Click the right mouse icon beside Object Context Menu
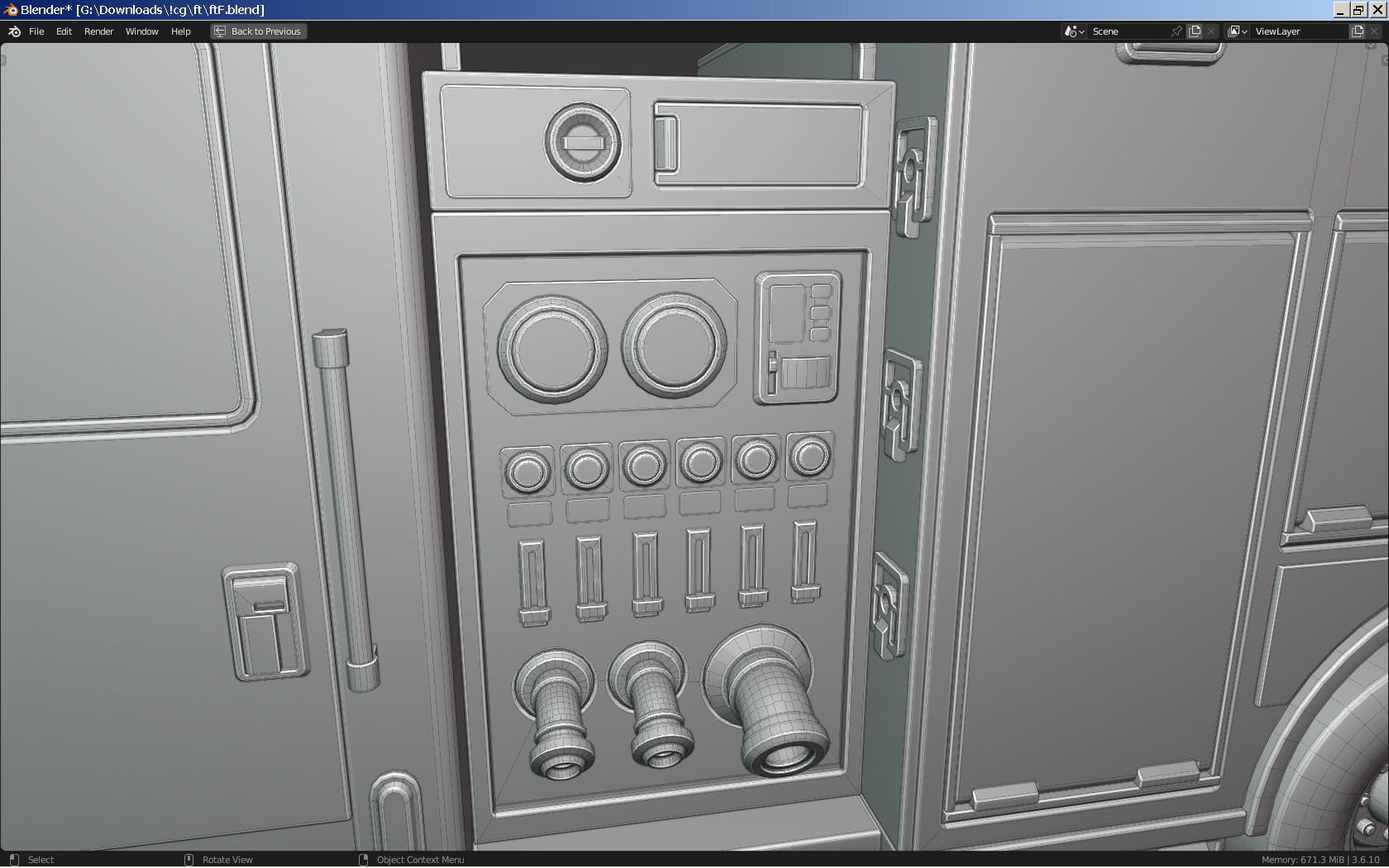Viewport: 1389px width, 868px height. pyautogui.click(x=363, y=860)
